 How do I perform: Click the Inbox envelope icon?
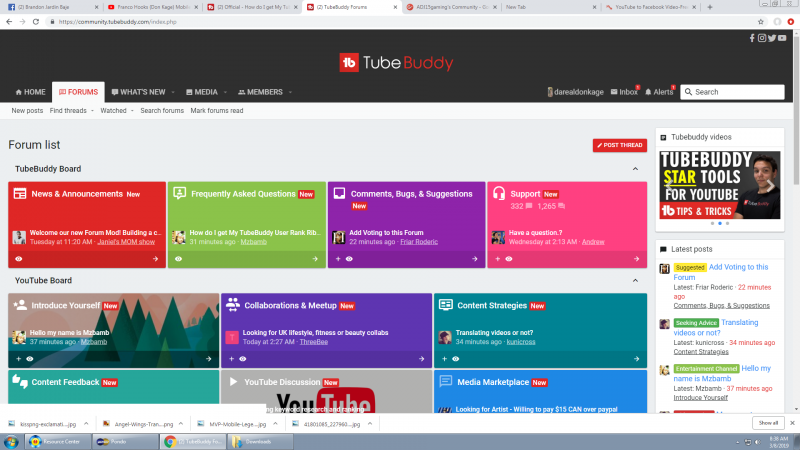click(x=613, y=92)
